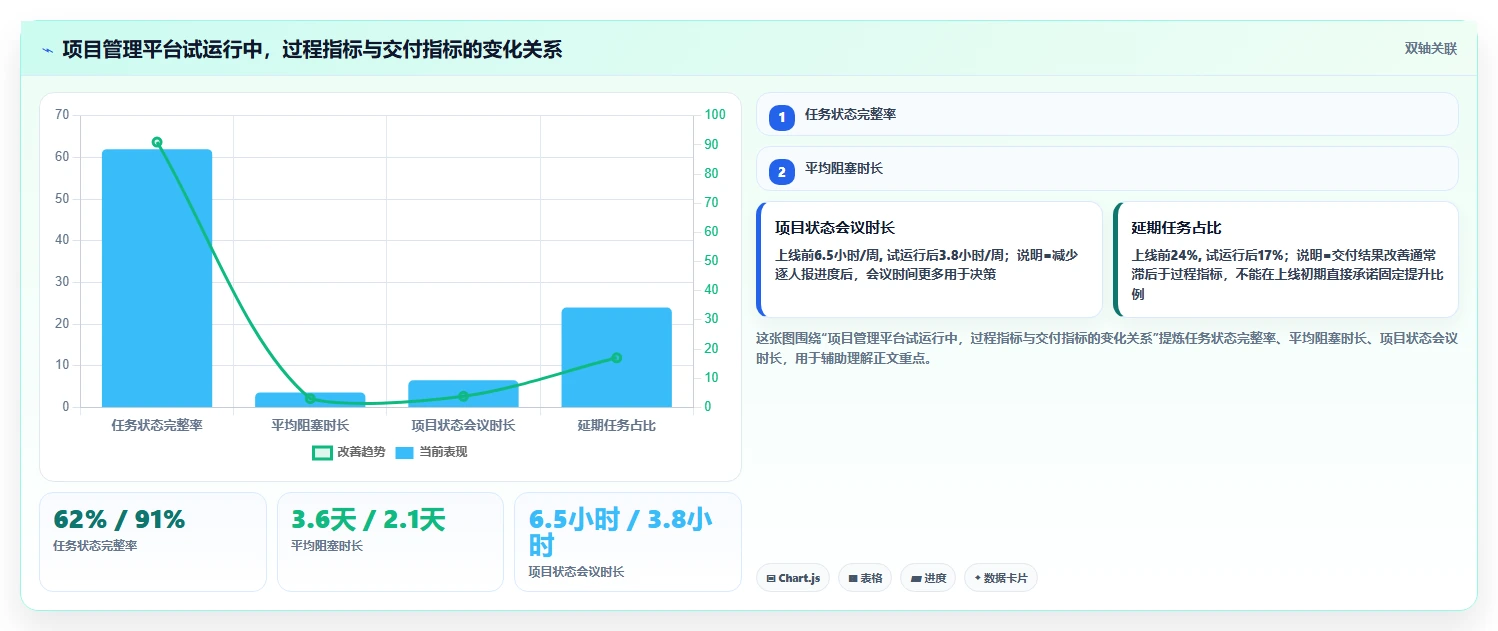Open the 项目状态会议时长 card title

point(835,228)
